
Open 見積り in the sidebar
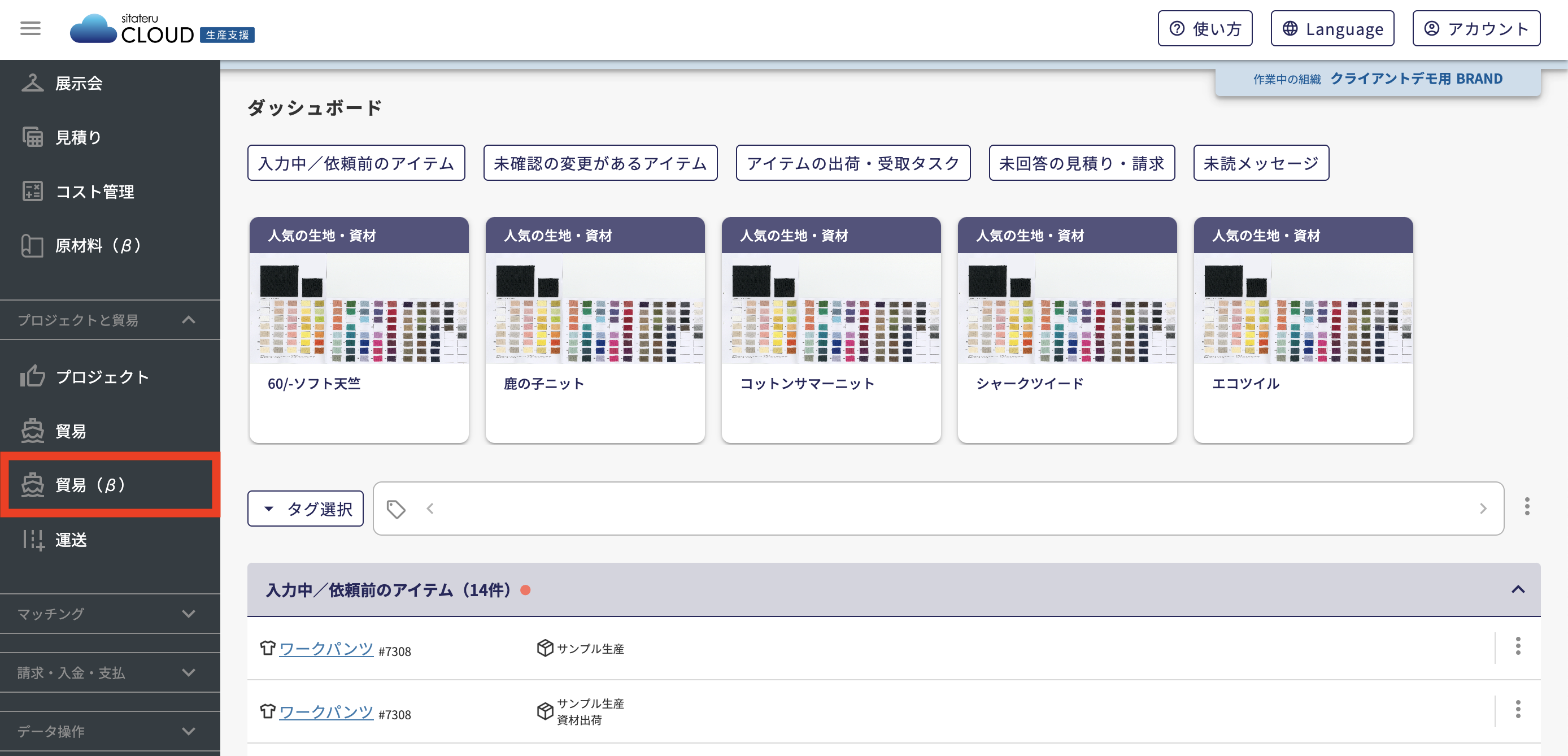(x=110, y=137)
